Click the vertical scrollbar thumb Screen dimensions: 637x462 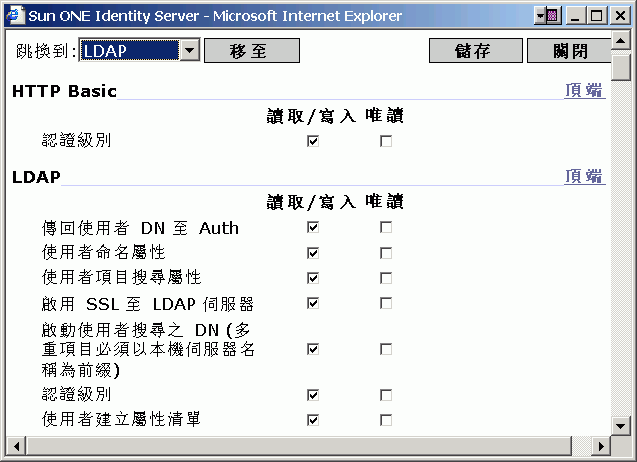[621, 65]
